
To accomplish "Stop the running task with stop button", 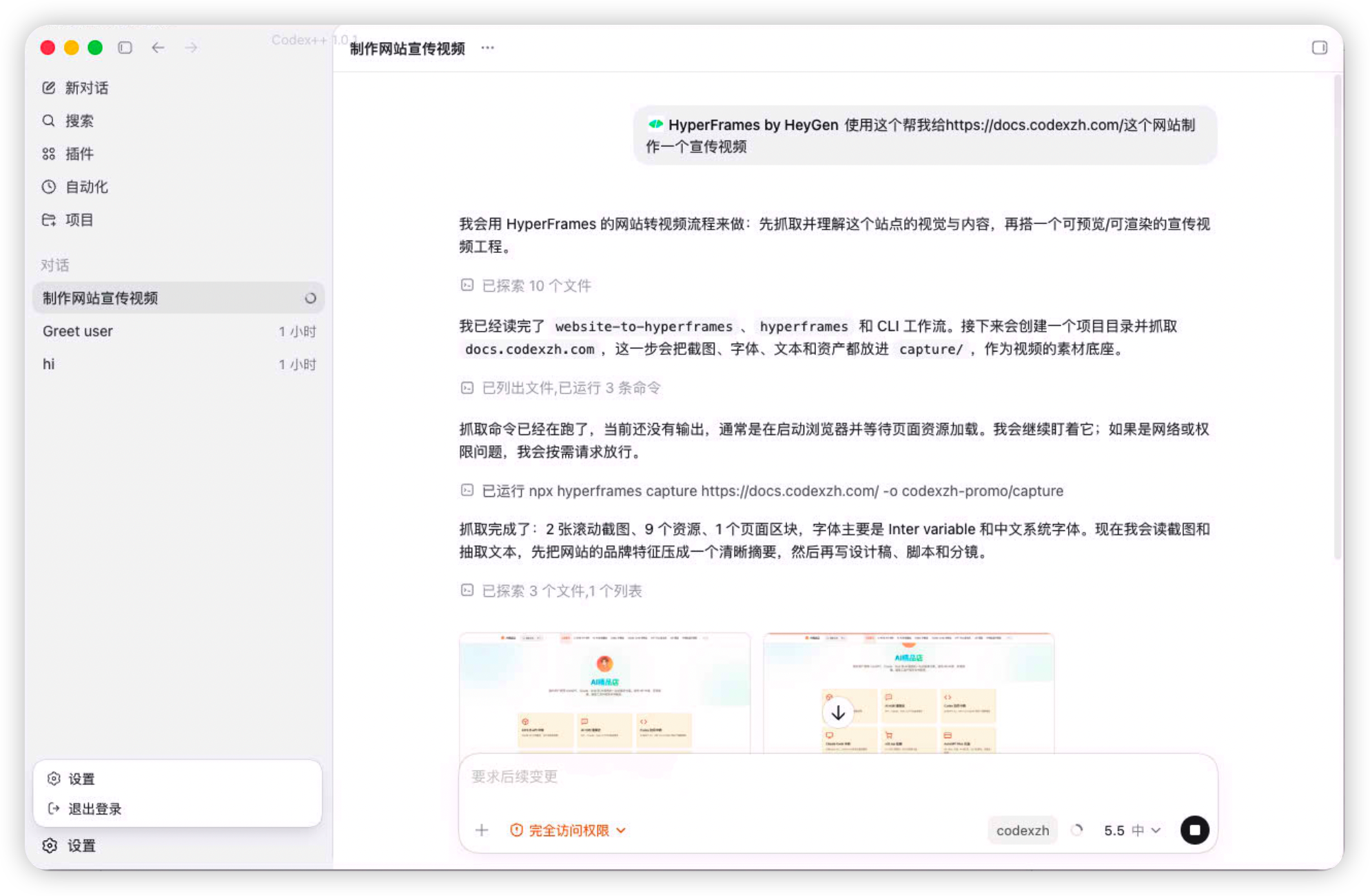I will point(1195,830).
